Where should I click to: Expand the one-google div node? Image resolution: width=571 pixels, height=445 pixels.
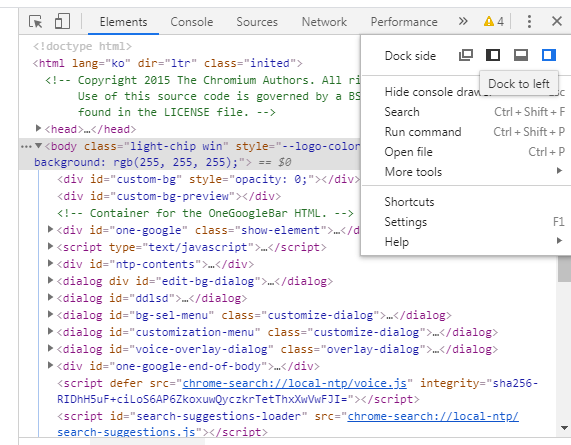51,229
